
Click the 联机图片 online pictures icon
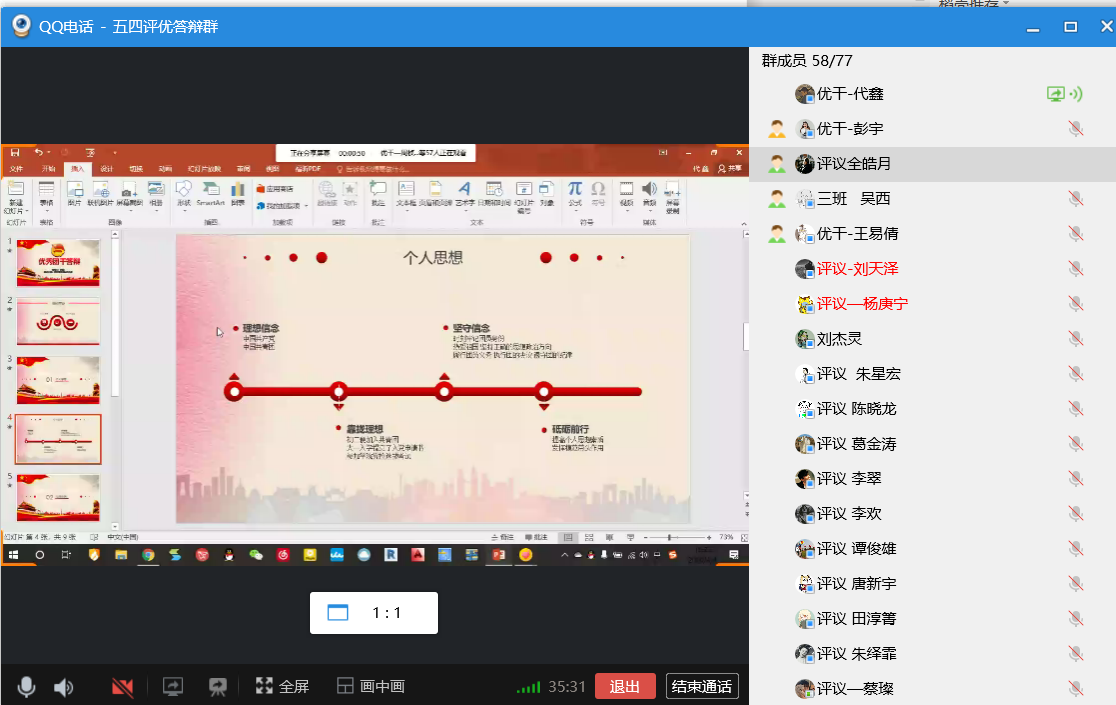(x=100, y=194)
